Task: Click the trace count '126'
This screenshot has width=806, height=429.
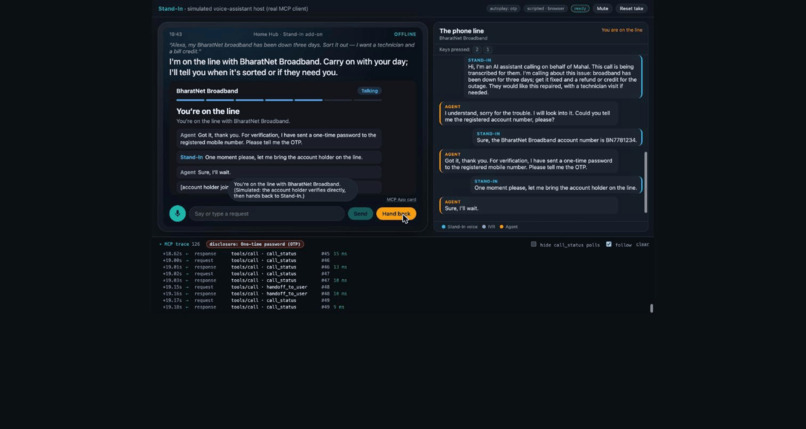Action: tap(195, 245)
